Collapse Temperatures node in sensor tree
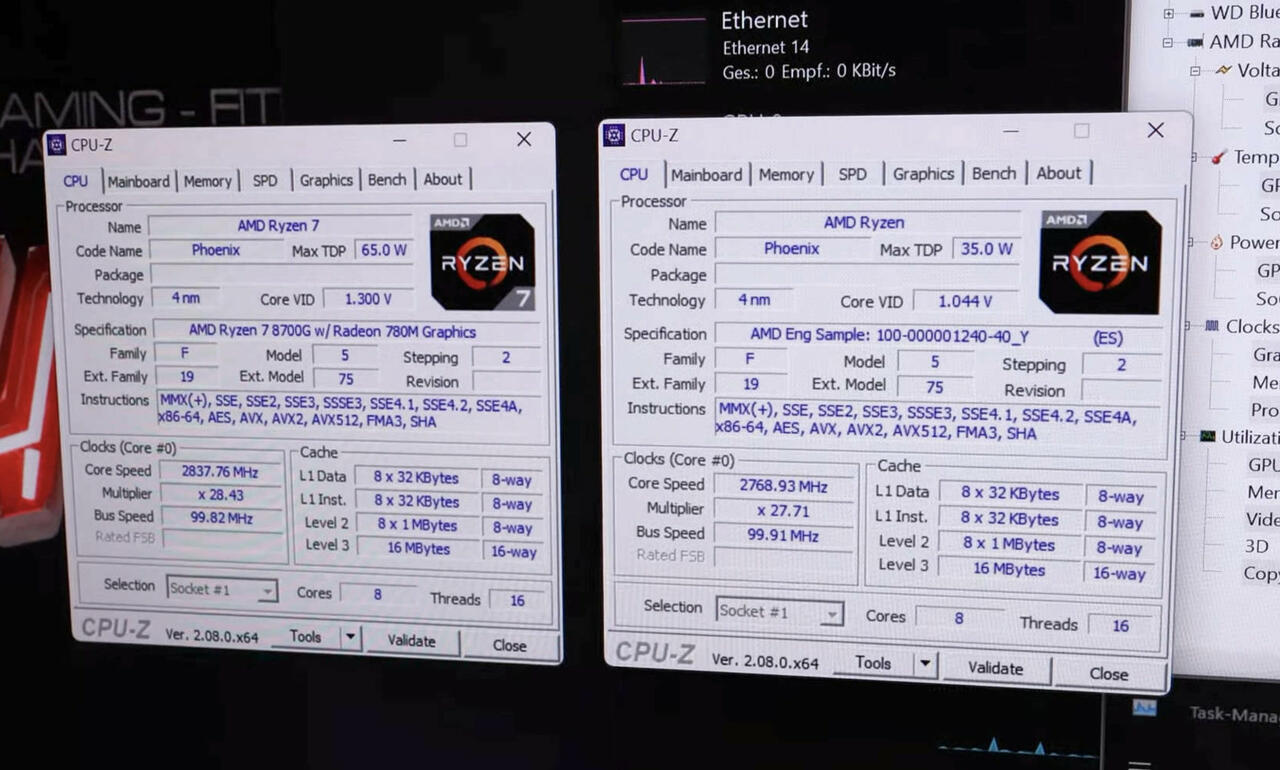This screenshot has height=770, width=1280. [1194, 157]
